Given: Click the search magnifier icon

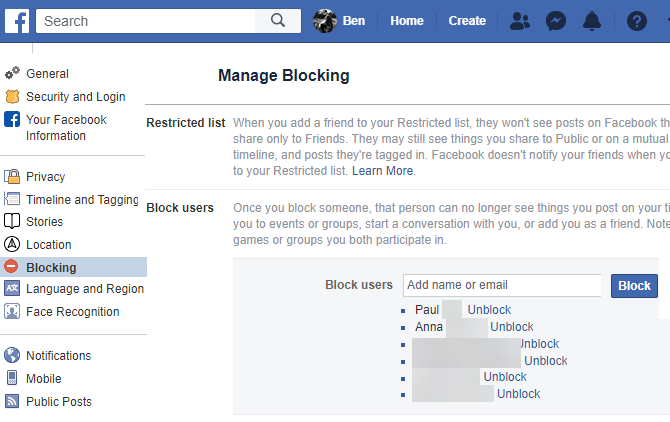Looking at the screenshot, I should click(277, 21).
